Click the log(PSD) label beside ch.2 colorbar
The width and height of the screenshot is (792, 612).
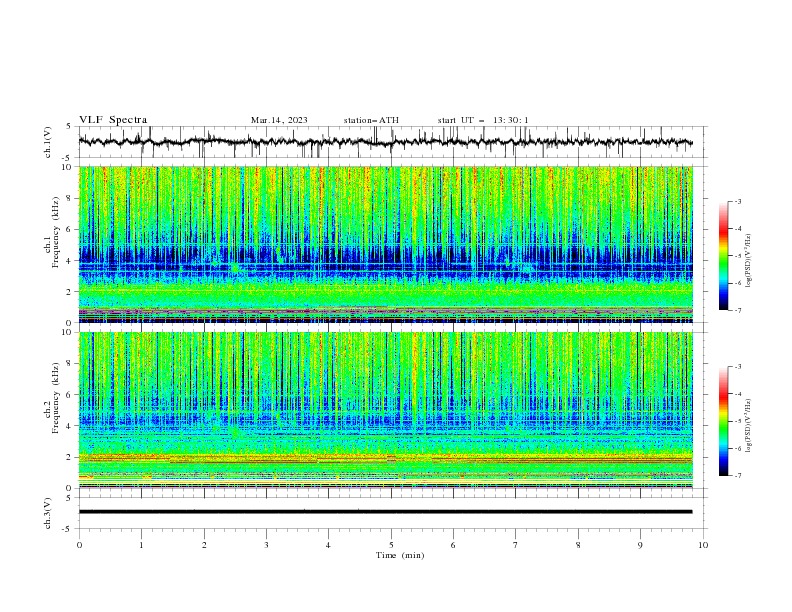[x=749, y=426]
